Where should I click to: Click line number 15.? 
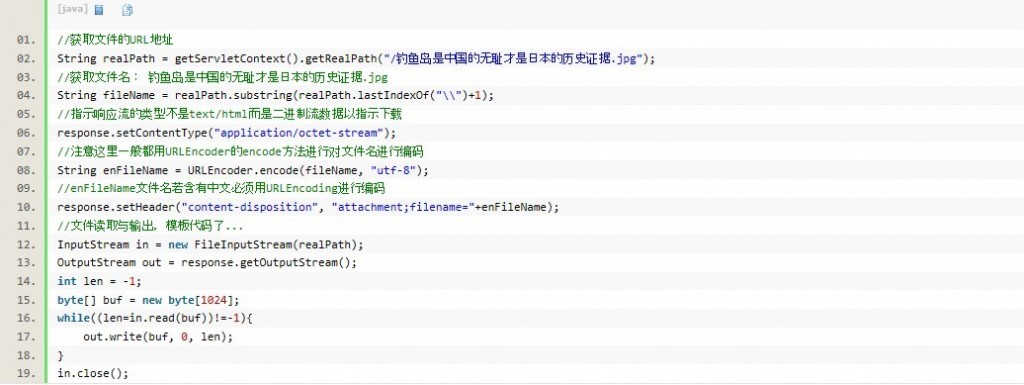(27, 300)
